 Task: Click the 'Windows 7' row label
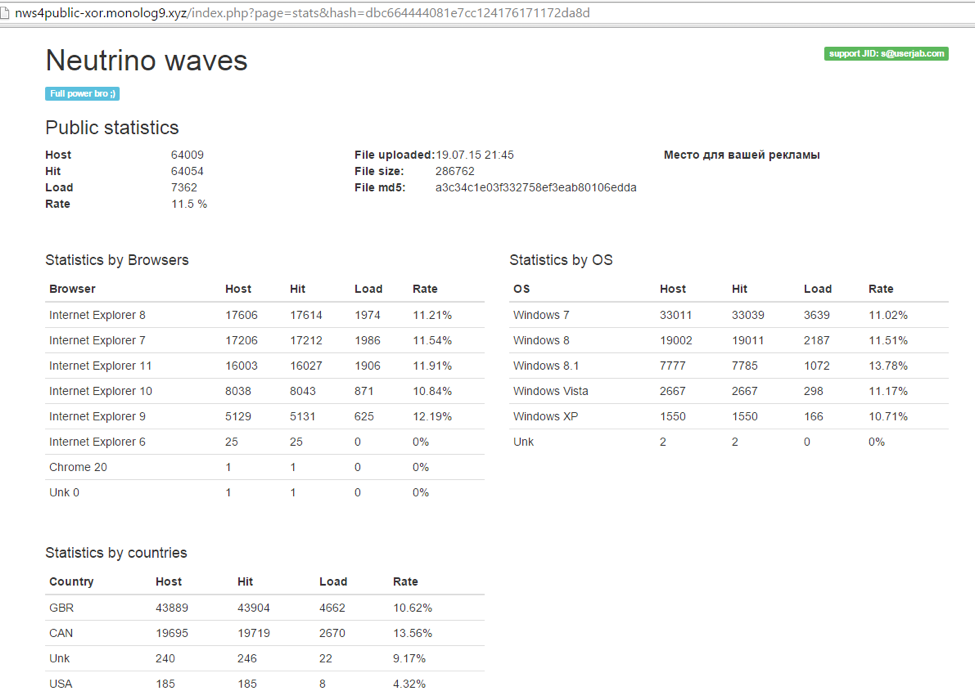point(541,315)
